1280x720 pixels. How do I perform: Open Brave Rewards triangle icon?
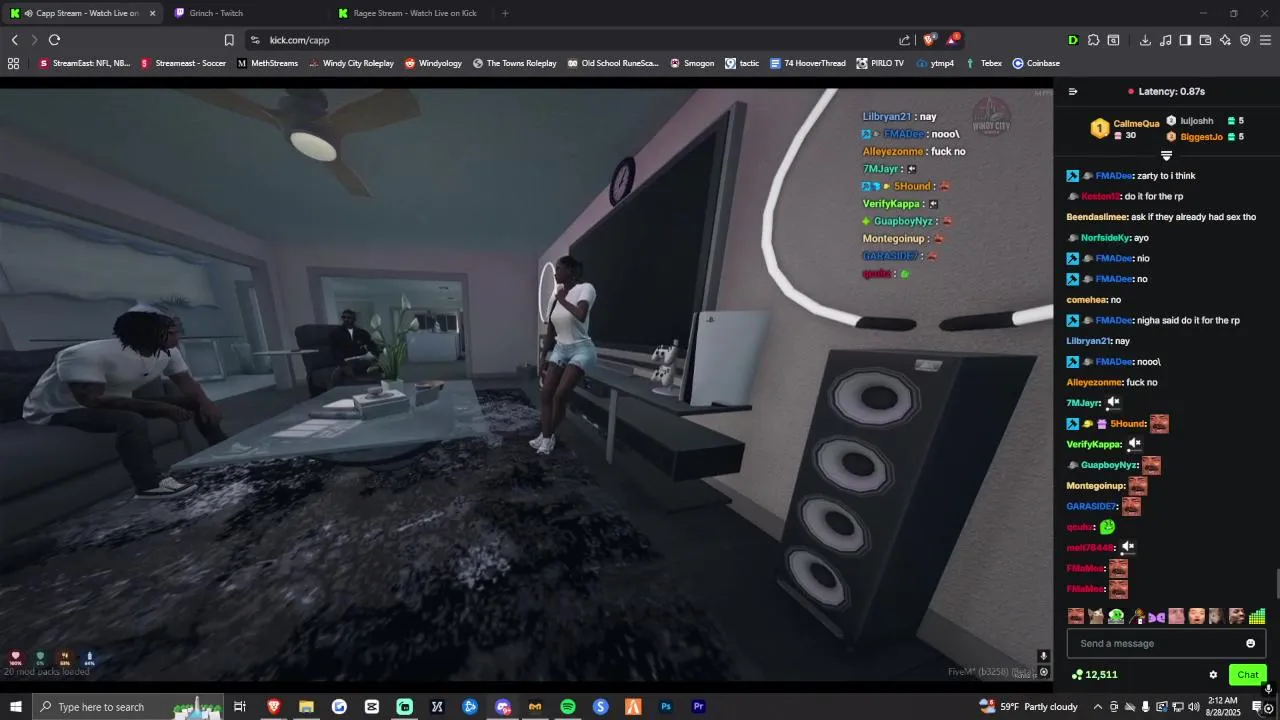(953, 40)
